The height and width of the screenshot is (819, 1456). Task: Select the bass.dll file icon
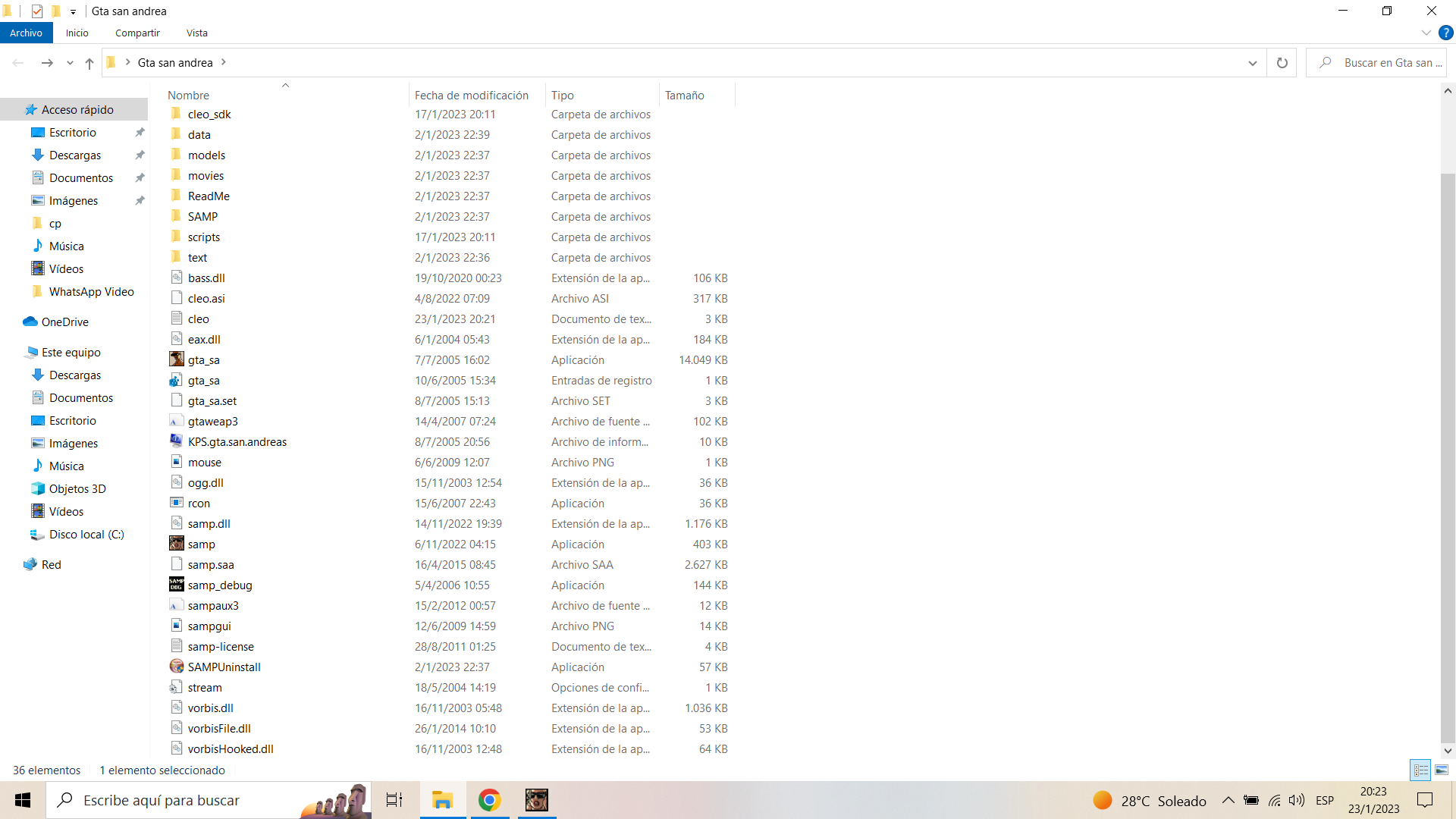[176, 278]
